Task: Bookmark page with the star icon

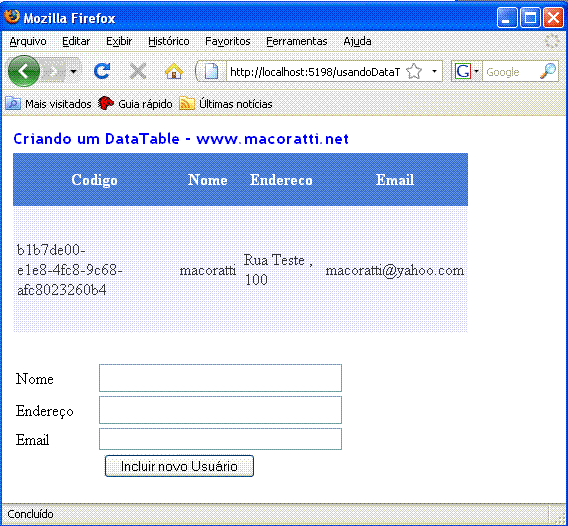Action: coord(414,71)
